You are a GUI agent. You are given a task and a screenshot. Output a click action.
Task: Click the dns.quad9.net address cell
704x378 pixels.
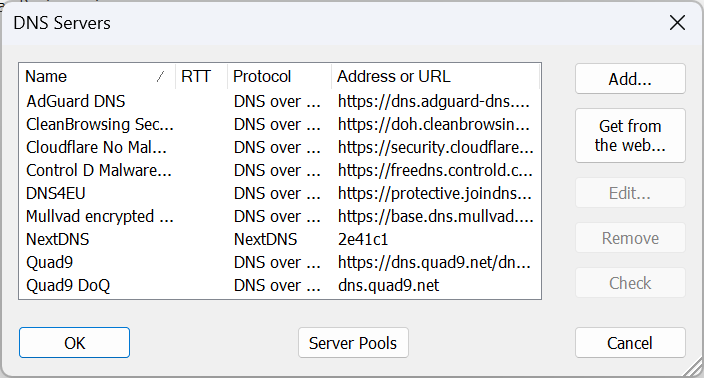click(388, 286)
